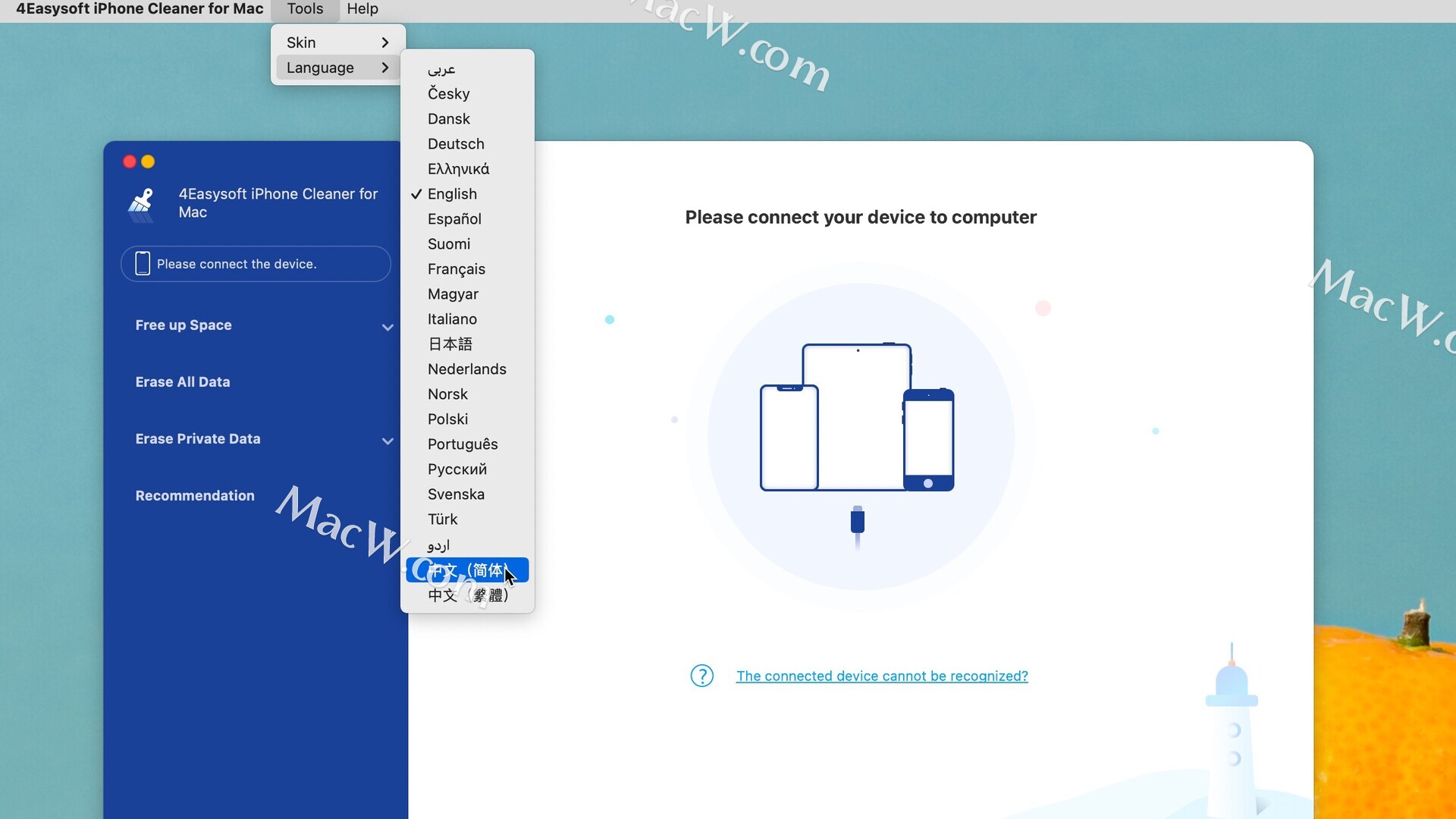Click Free up Space sidebar label
1456x819 pixels.
pos(184,325)
